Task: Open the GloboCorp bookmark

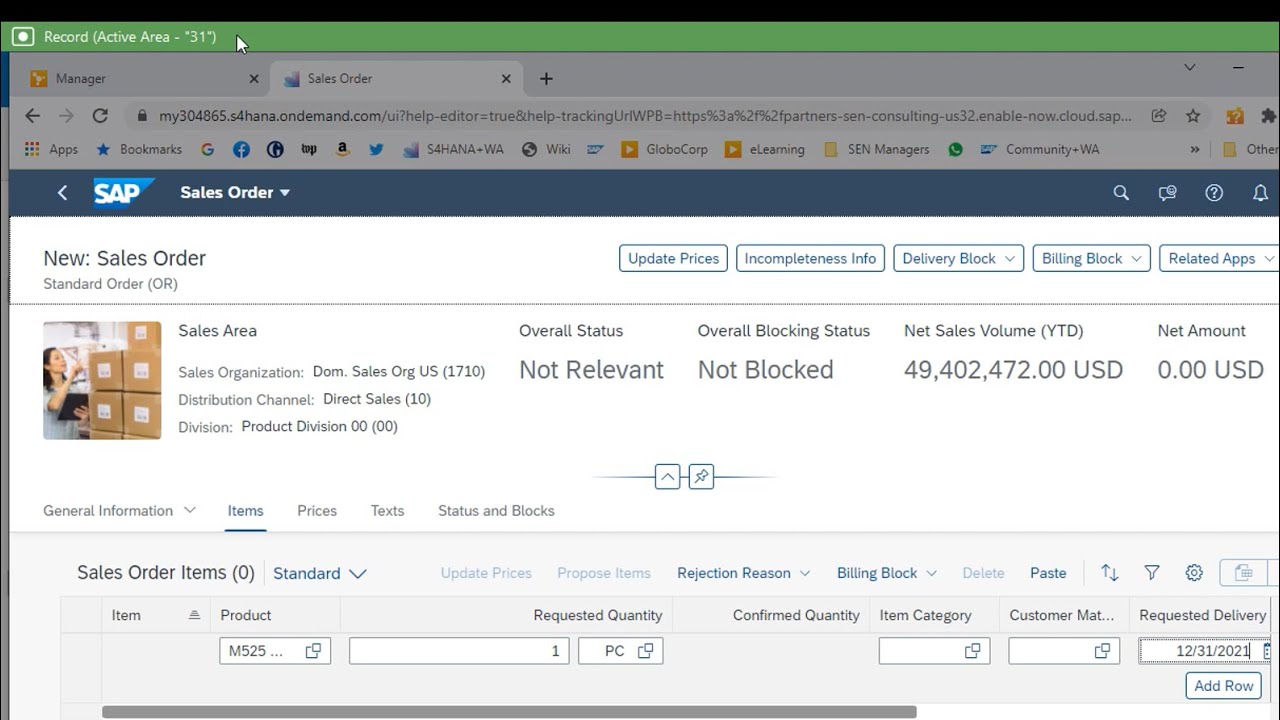Action: [664, 149]
